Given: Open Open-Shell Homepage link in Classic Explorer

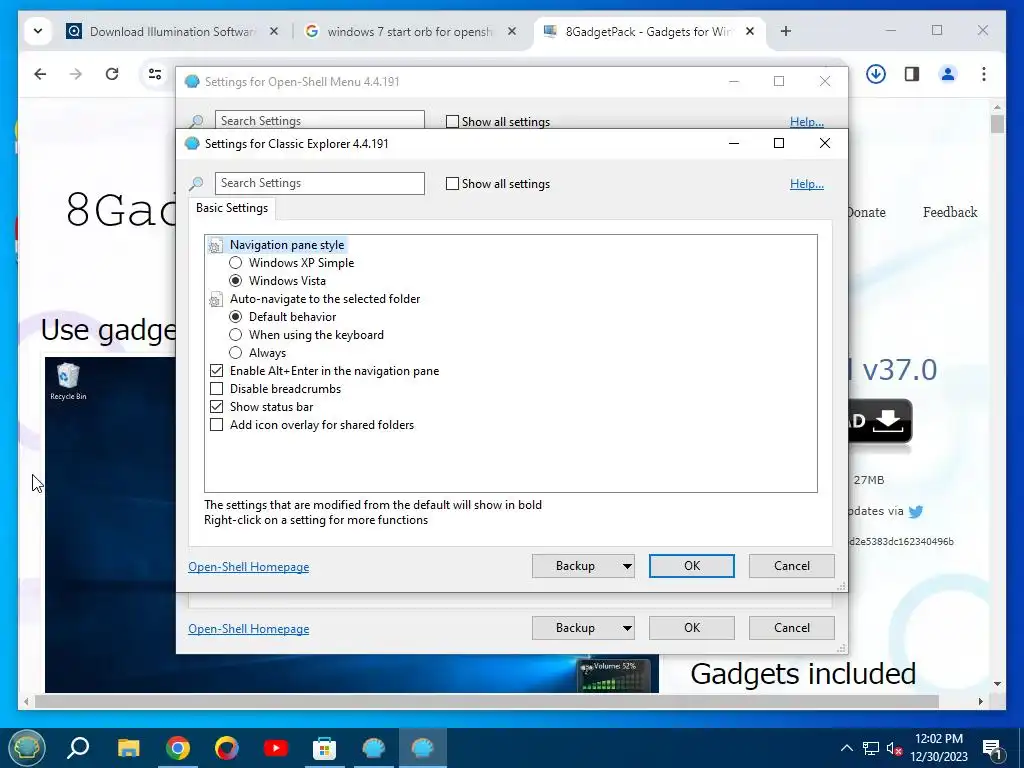Looking at the screenshot, I should click(x=248, y=567).
